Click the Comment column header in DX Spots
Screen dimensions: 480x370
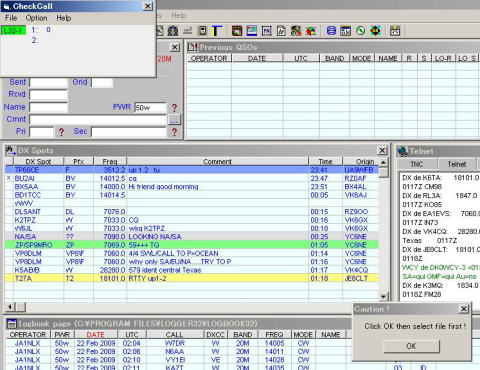[x=217, y=162]
